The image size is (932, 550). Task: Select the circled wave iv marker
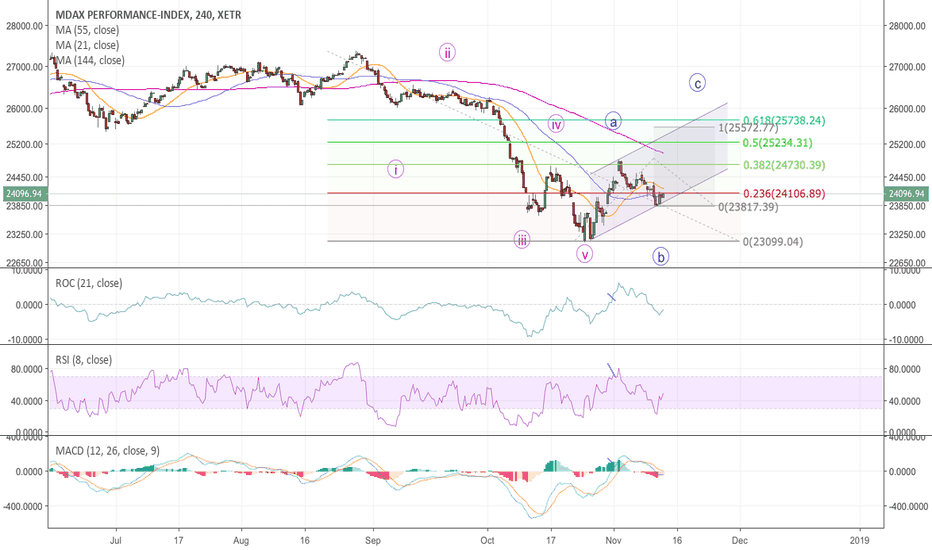pos(556,124)
